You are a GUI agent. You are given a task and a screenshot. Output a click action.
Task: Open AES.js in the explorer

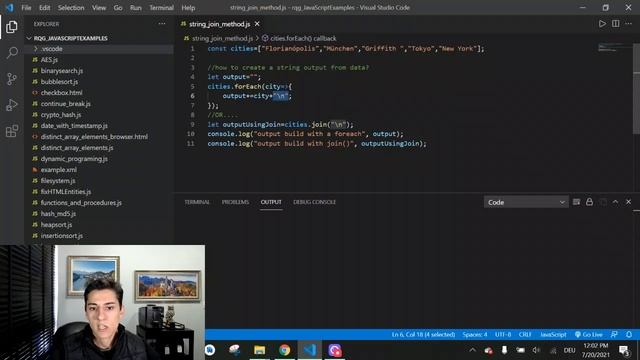tap(49, 60)
